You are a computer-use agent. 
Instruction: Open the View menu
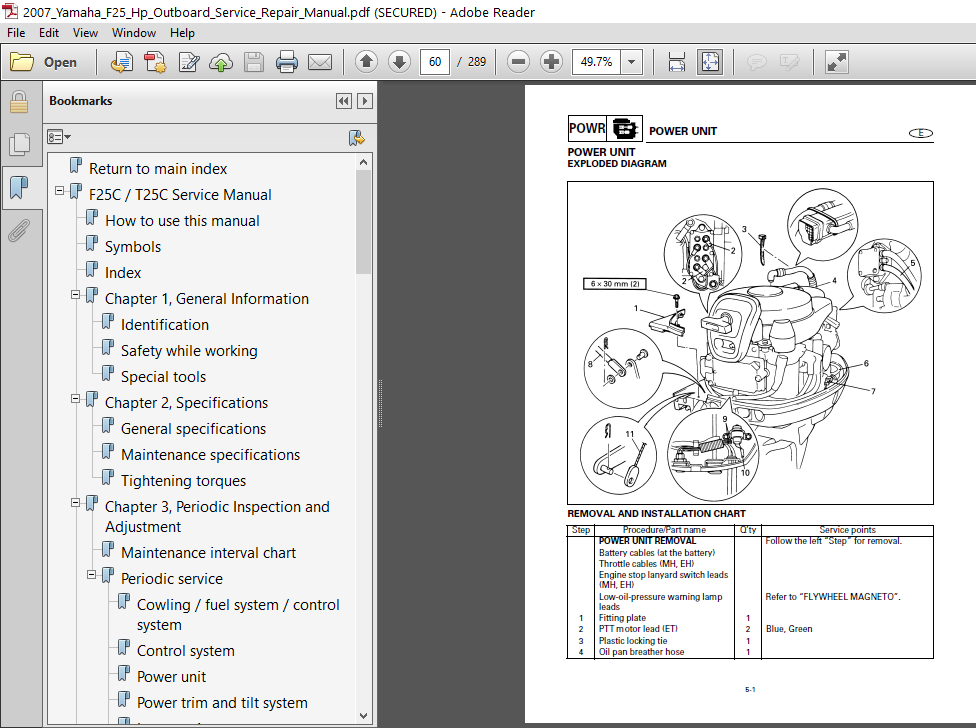pos(85,33)
